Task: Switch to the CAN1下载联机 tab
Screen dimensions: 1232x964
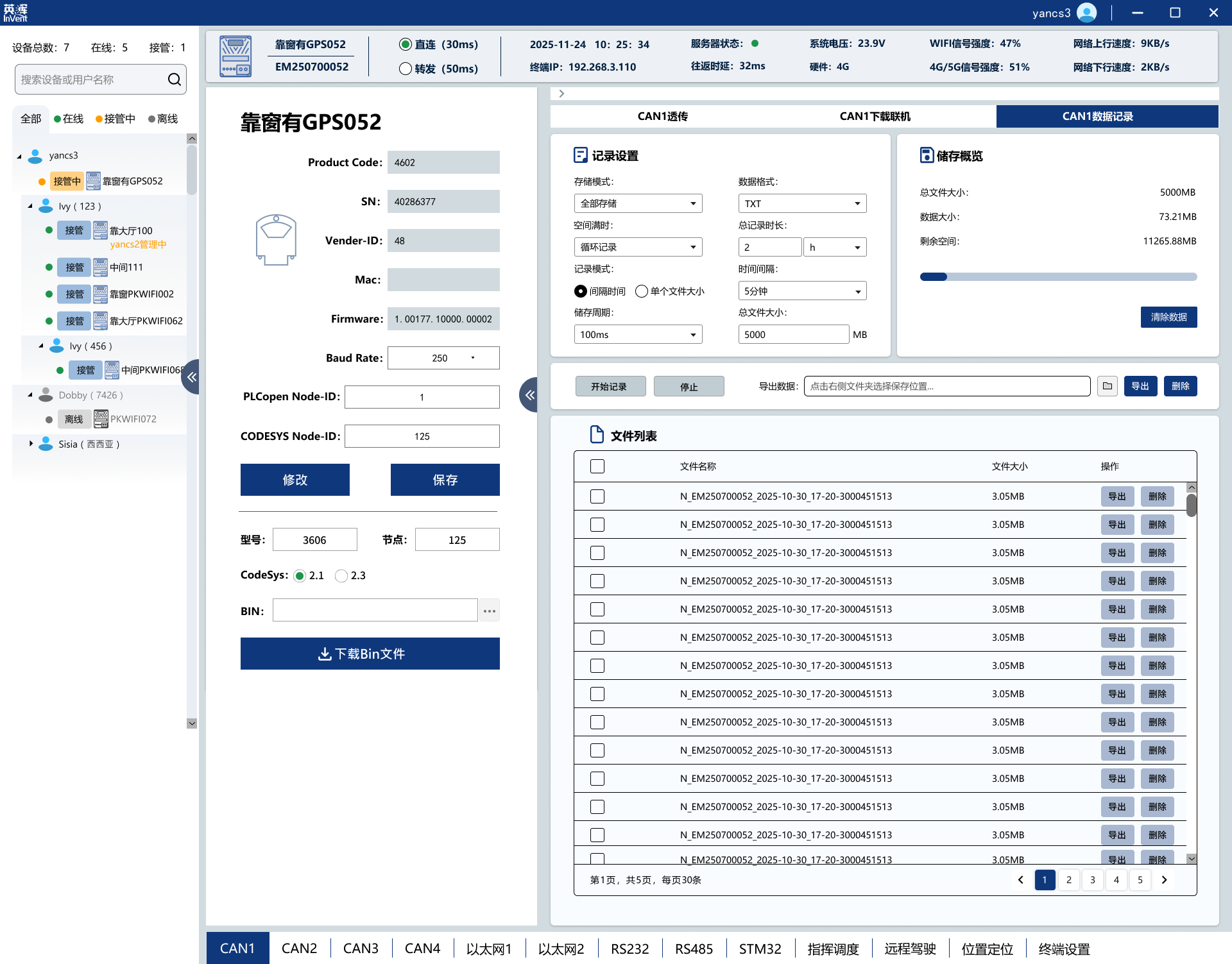Action: click(875, 116)
